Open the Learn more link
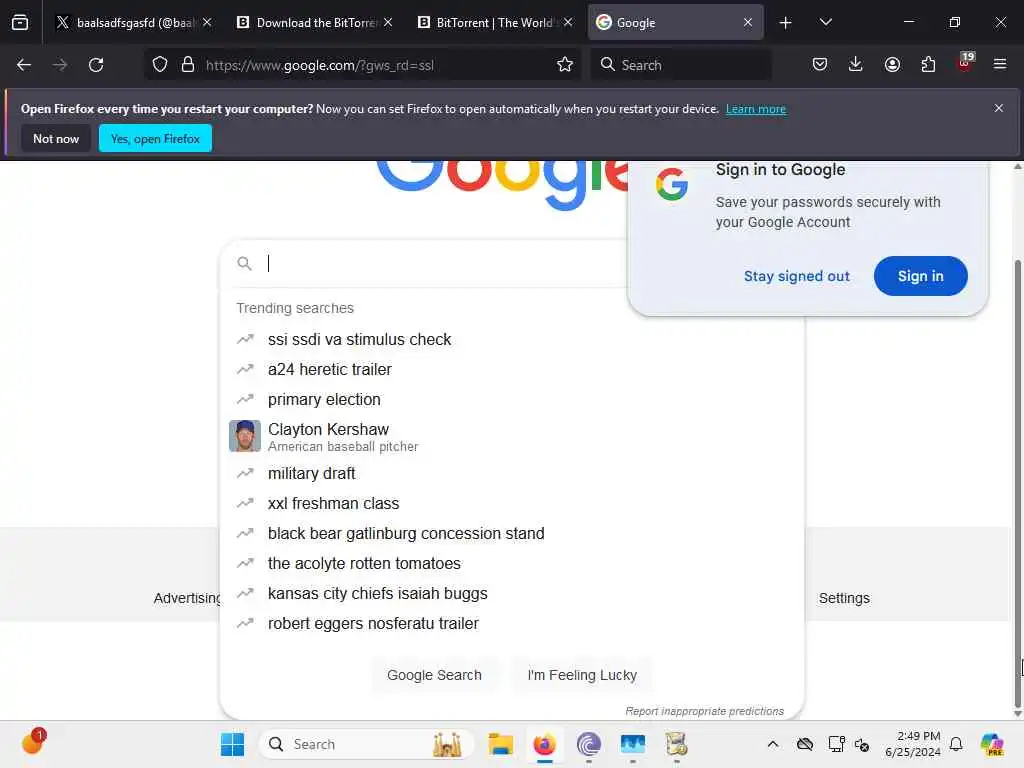1024x768 pixels. [x=756, y=109]
